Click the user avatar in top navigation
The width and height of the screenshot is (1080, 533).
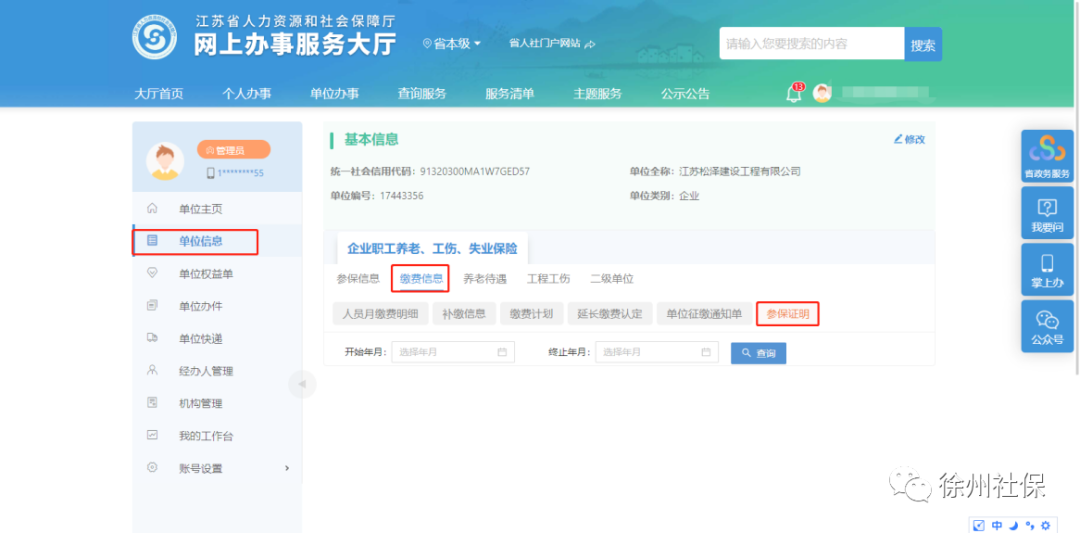(822, 93)
